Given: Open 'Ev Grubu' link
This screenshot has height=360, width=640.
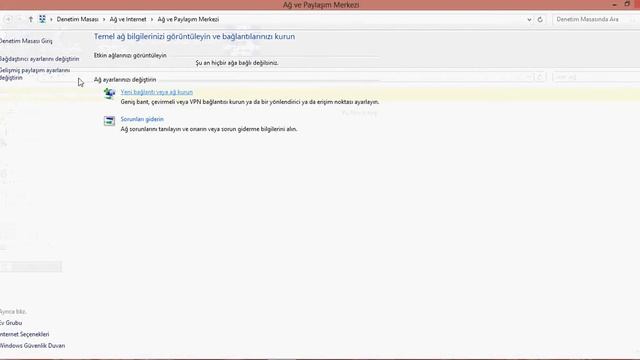Looking at the screenshot, I should pyautogui.click(x=11, y=323).
